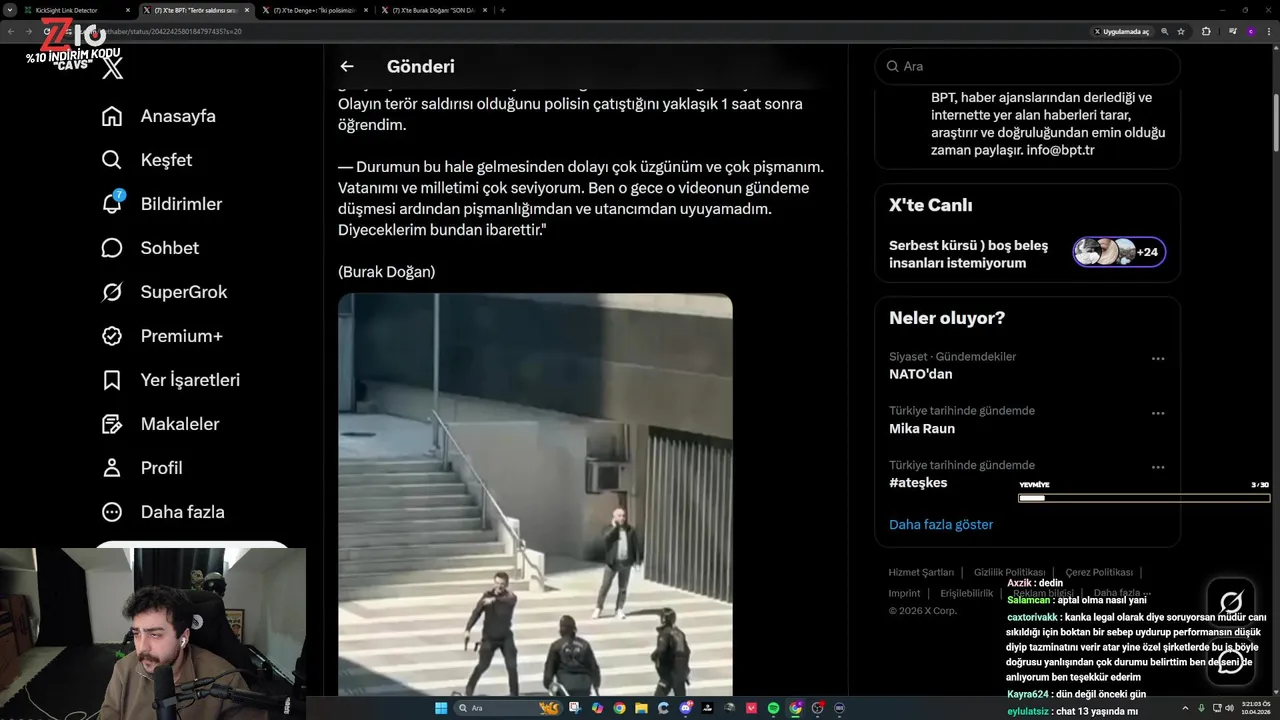Open more options for NATO'dan trend
This screenshot has height=720, width=1280.
click(x=1158, y=358)
